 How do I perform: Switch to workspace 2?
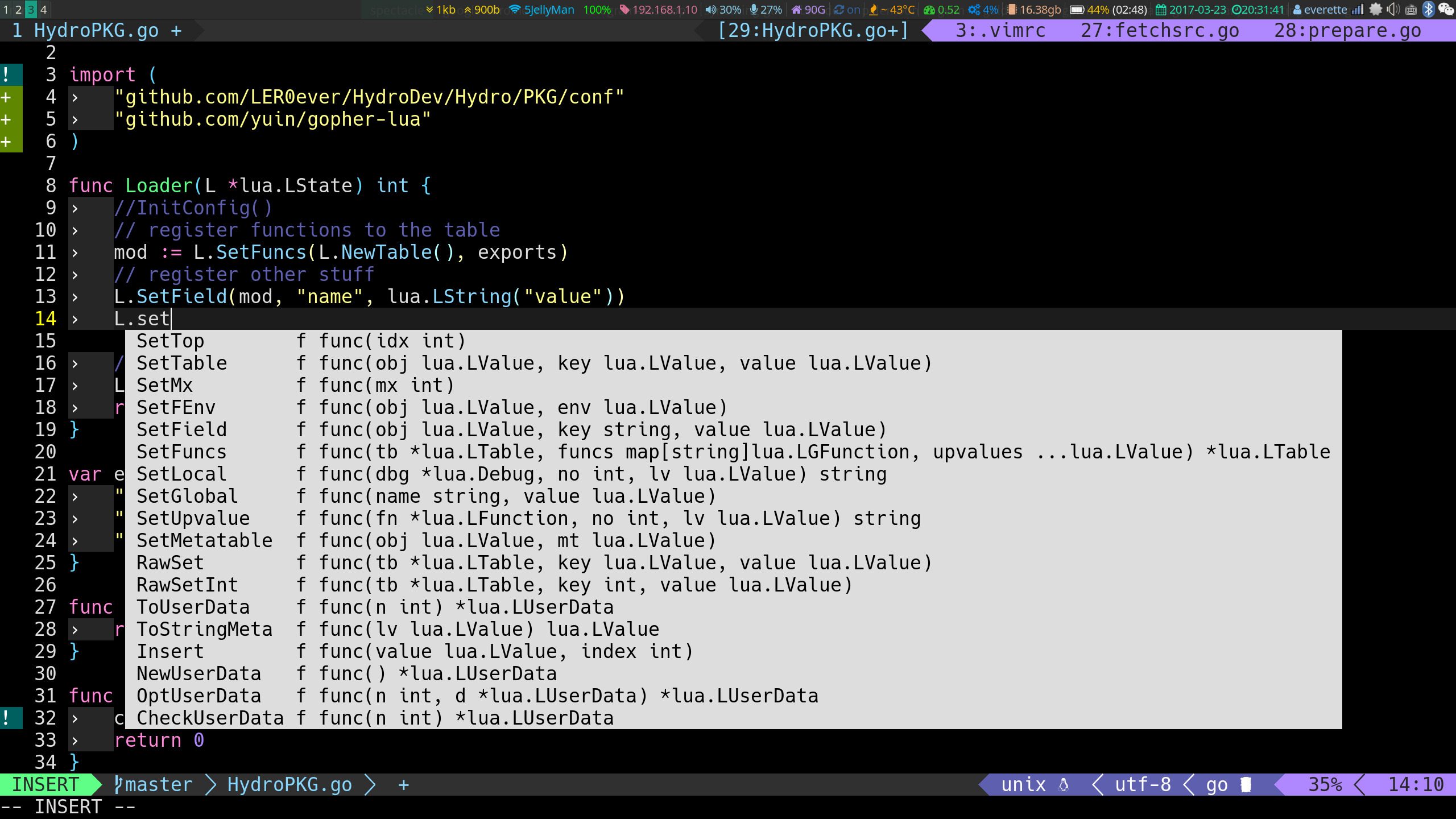point(18,9)
